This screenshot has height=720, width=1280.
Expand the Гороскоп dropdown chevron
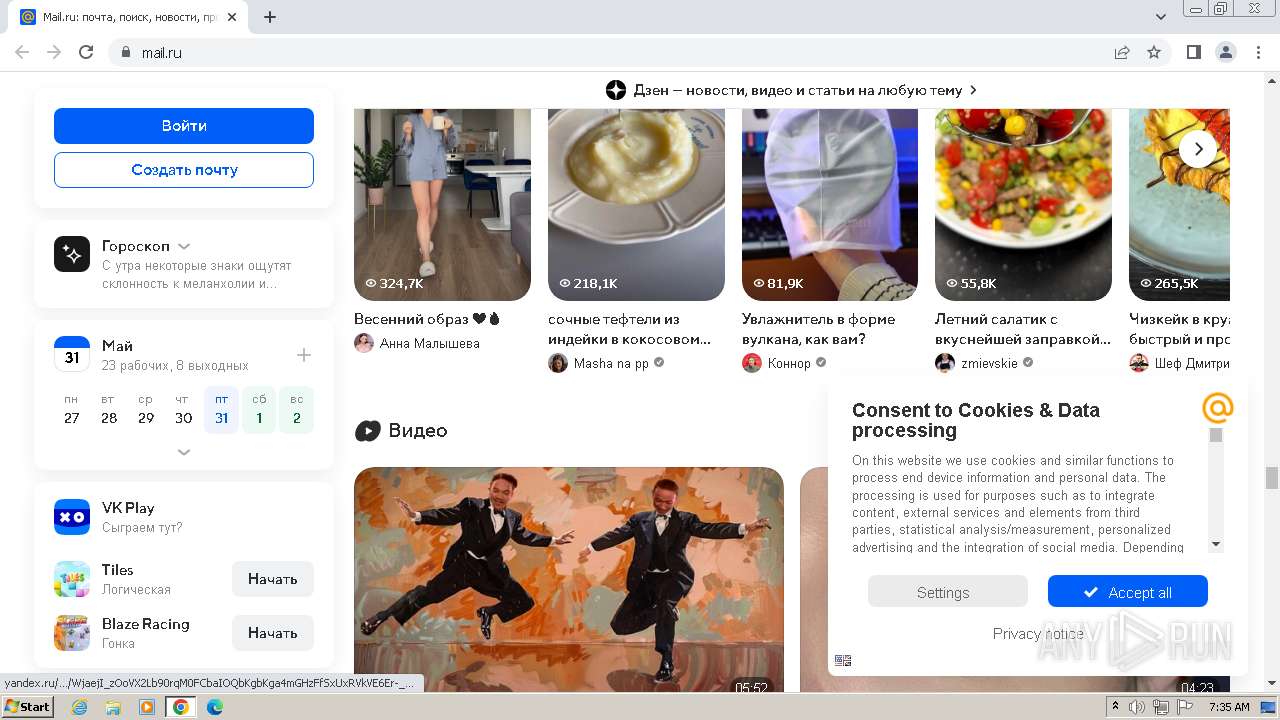click(x=184, y=246)
